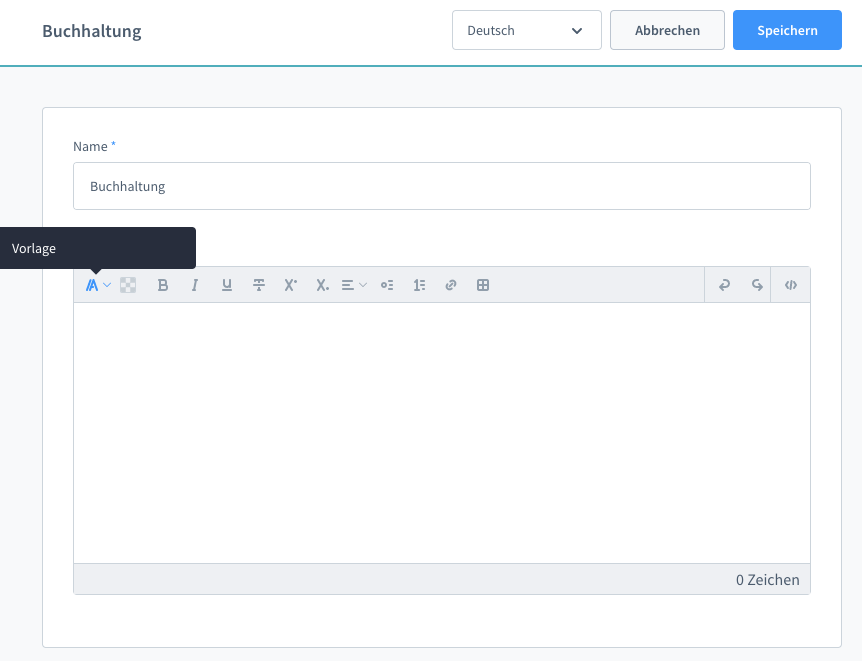862x661 pixels.
Task: Toggle italic formatting
Action: tap(195, 285)
